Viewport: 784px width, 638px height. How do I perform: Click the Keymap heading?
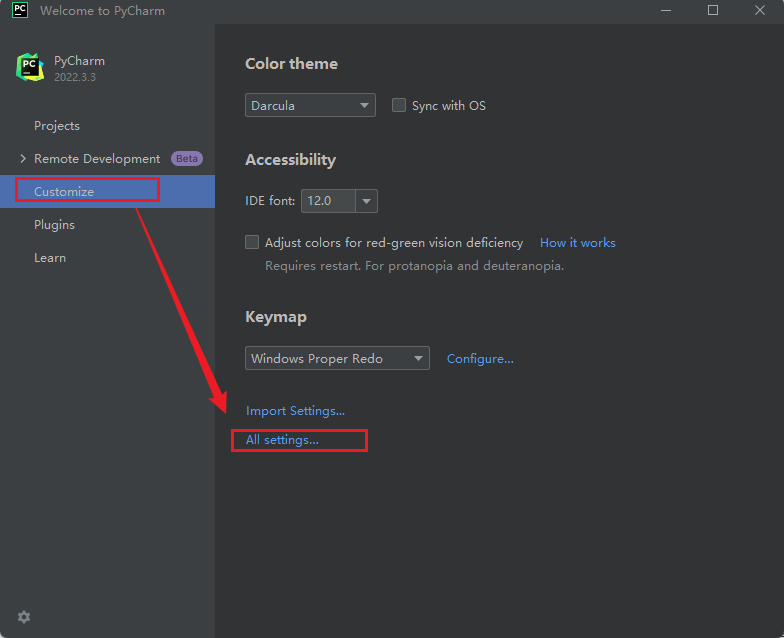(x=276, y=316)
